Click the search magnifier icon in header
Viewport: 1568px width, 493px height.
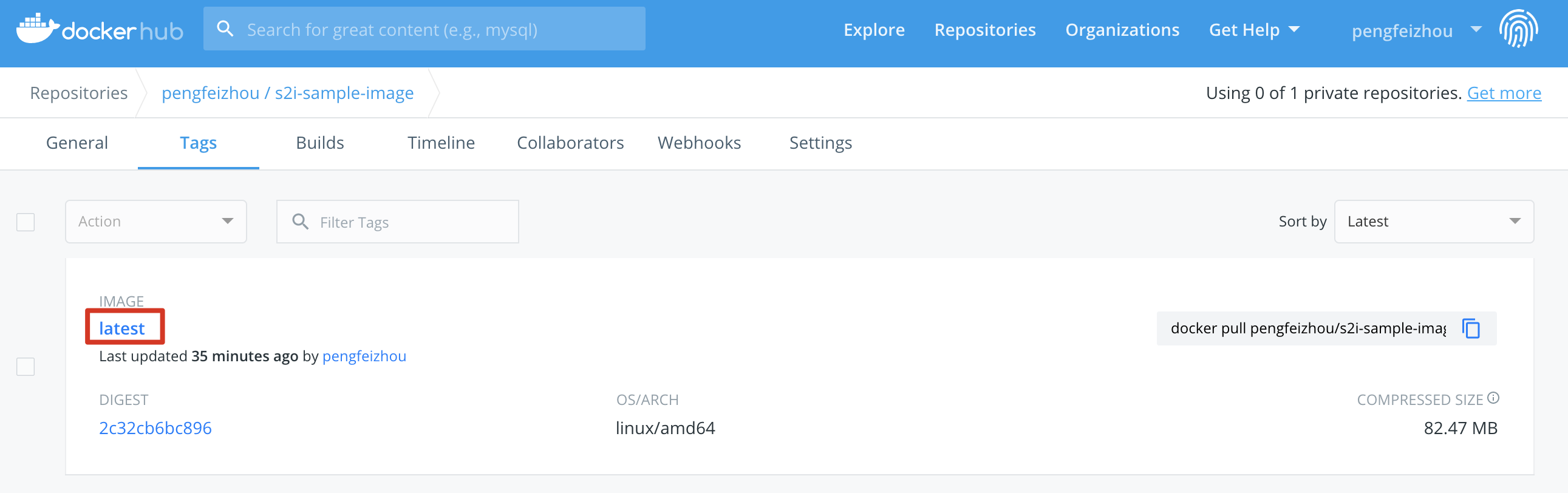pyautogui.click(x=225, y=29)
